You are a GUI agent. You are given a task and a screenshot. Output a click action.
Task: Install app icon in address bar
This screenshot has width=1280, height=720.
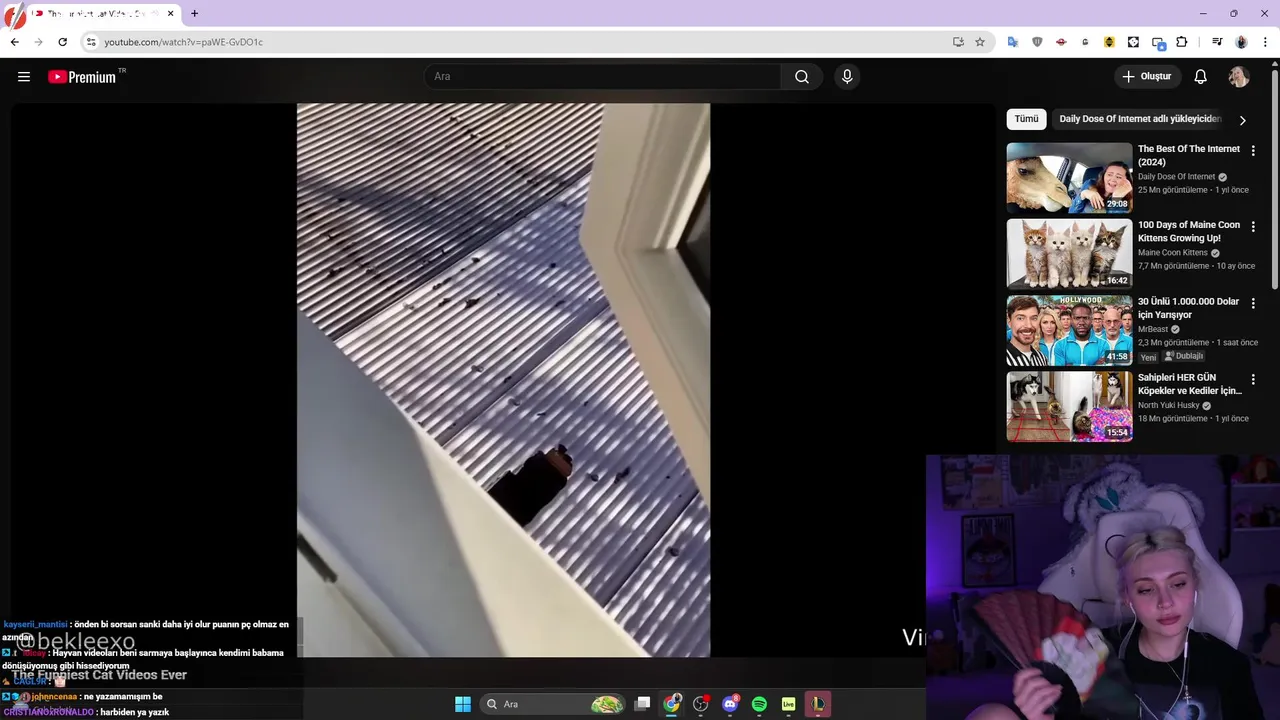pyautogui.click(x=958, y=42)
